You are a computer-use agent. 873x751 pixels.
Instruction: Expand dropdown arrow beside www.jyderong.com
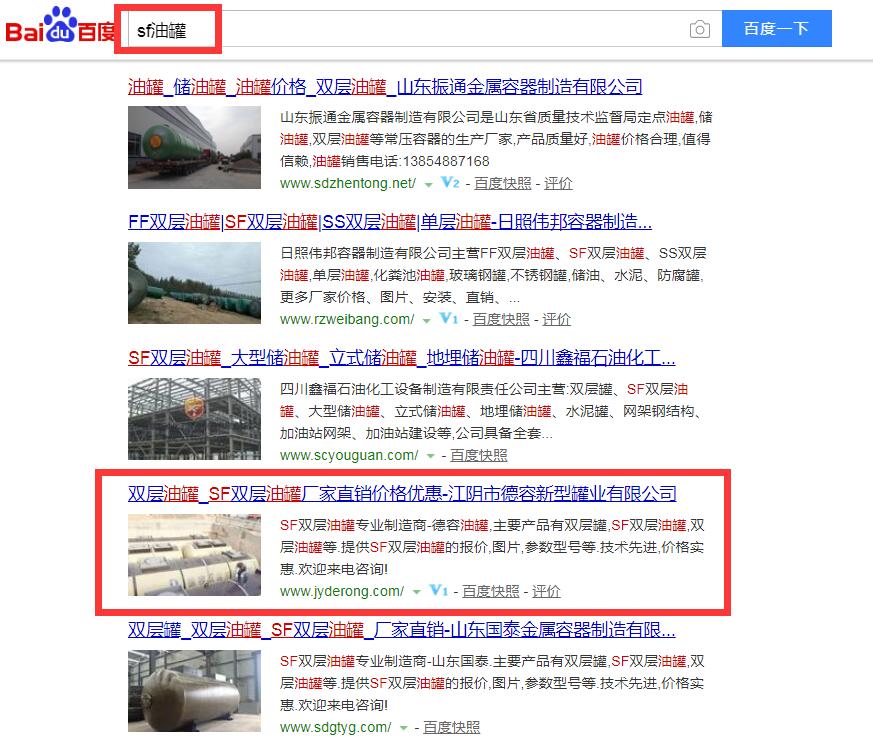416,592
